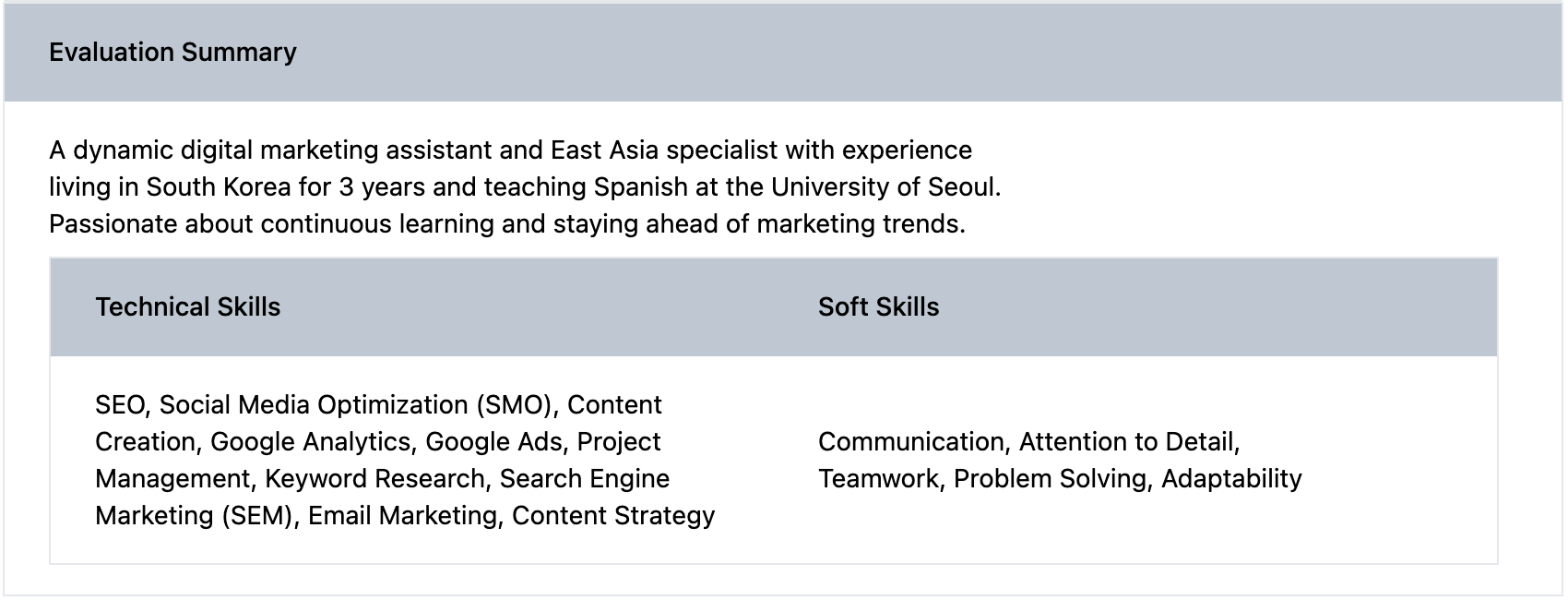Image resolution: width=1568 pixels, height=600 pixels.
Task: Click the line starting 'Passionate about continuous learning'
Action: pos(506,224)
